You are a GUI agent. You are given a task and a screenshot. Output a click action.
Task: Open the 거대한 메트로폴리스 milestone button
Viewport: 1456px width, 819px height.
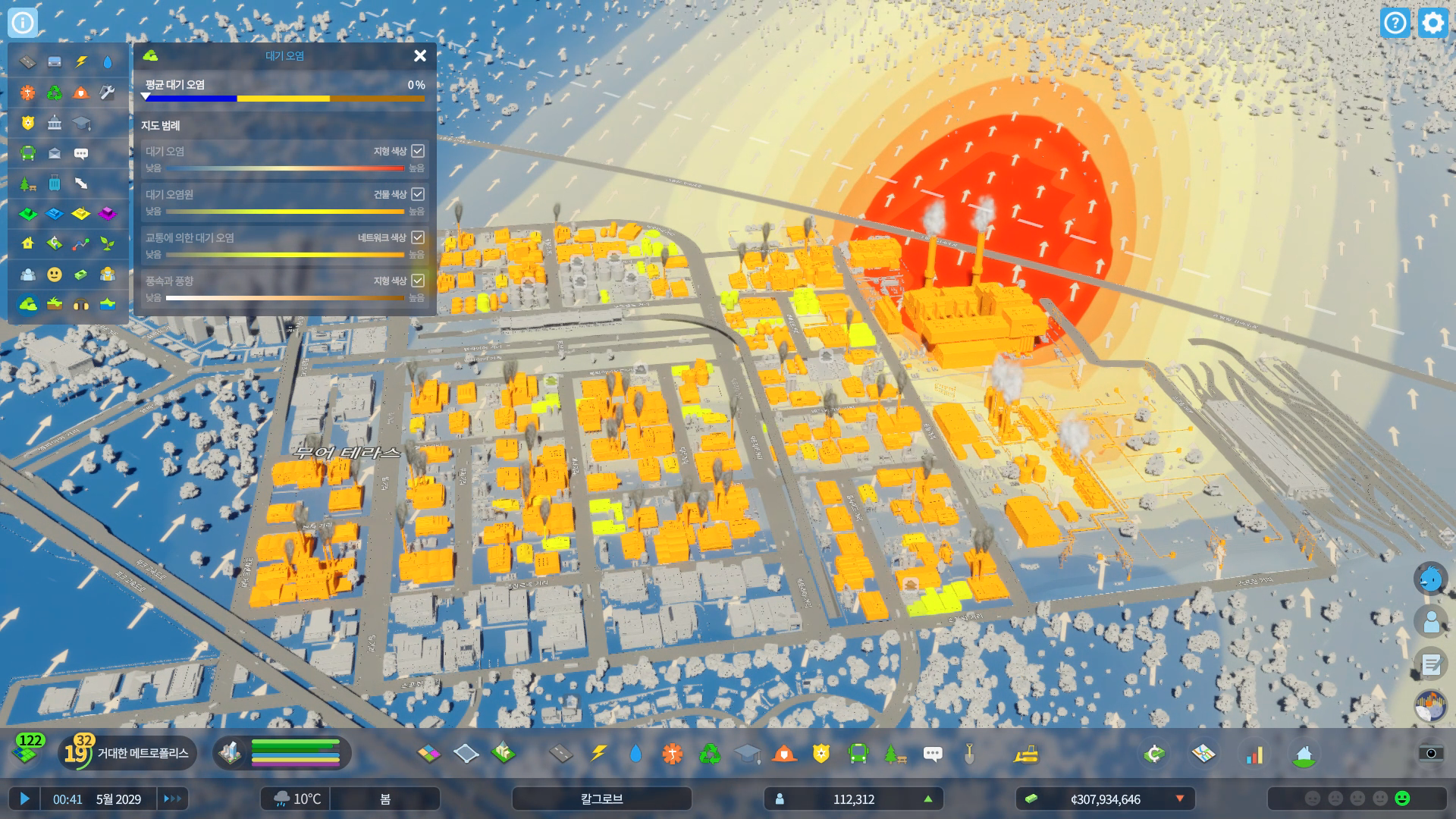coord(129,753)
